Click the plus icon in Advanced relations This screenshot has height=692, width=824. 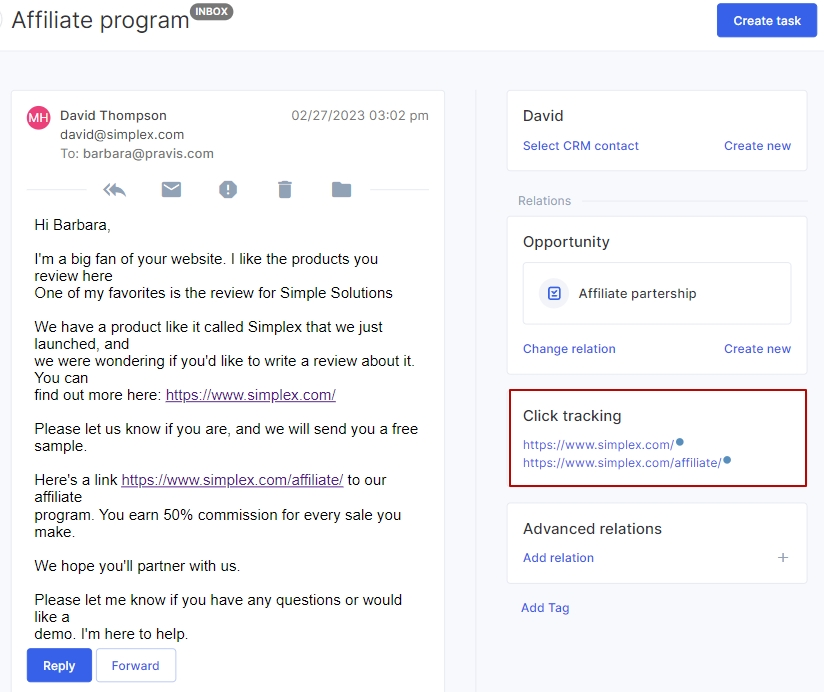(783, 557)
